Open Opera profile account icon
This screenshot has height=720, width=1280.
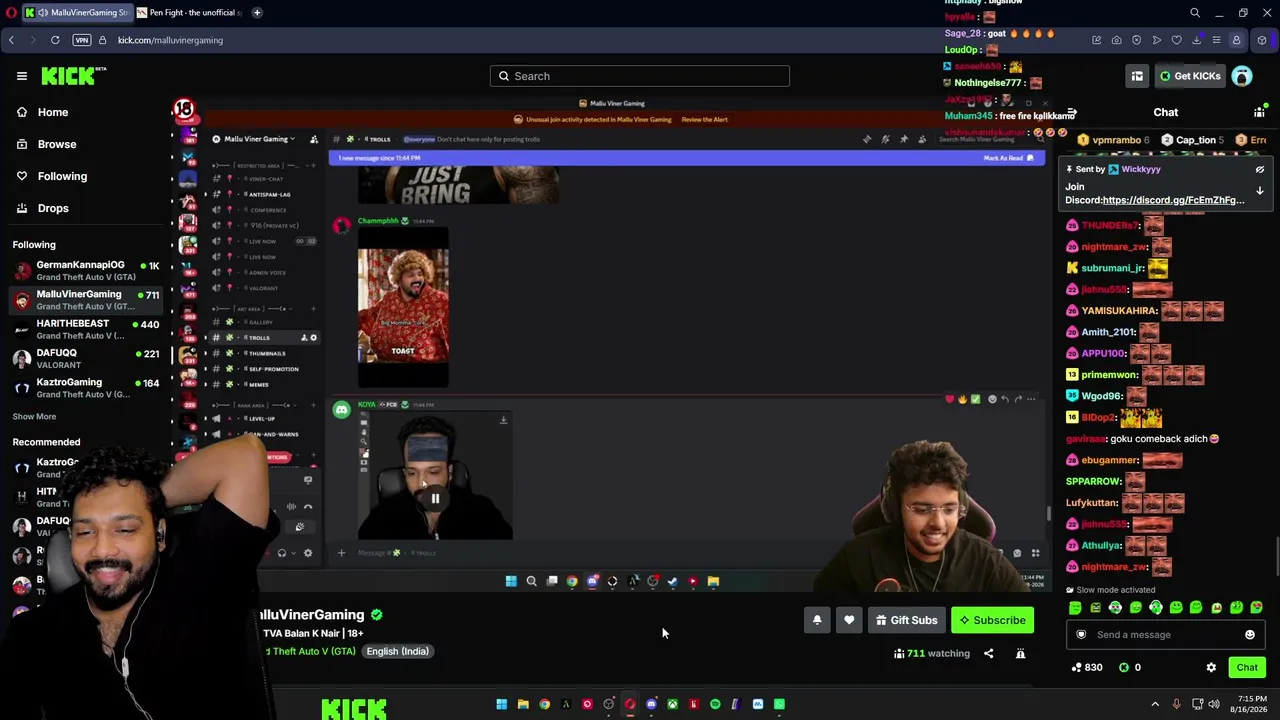point(1236,40)
